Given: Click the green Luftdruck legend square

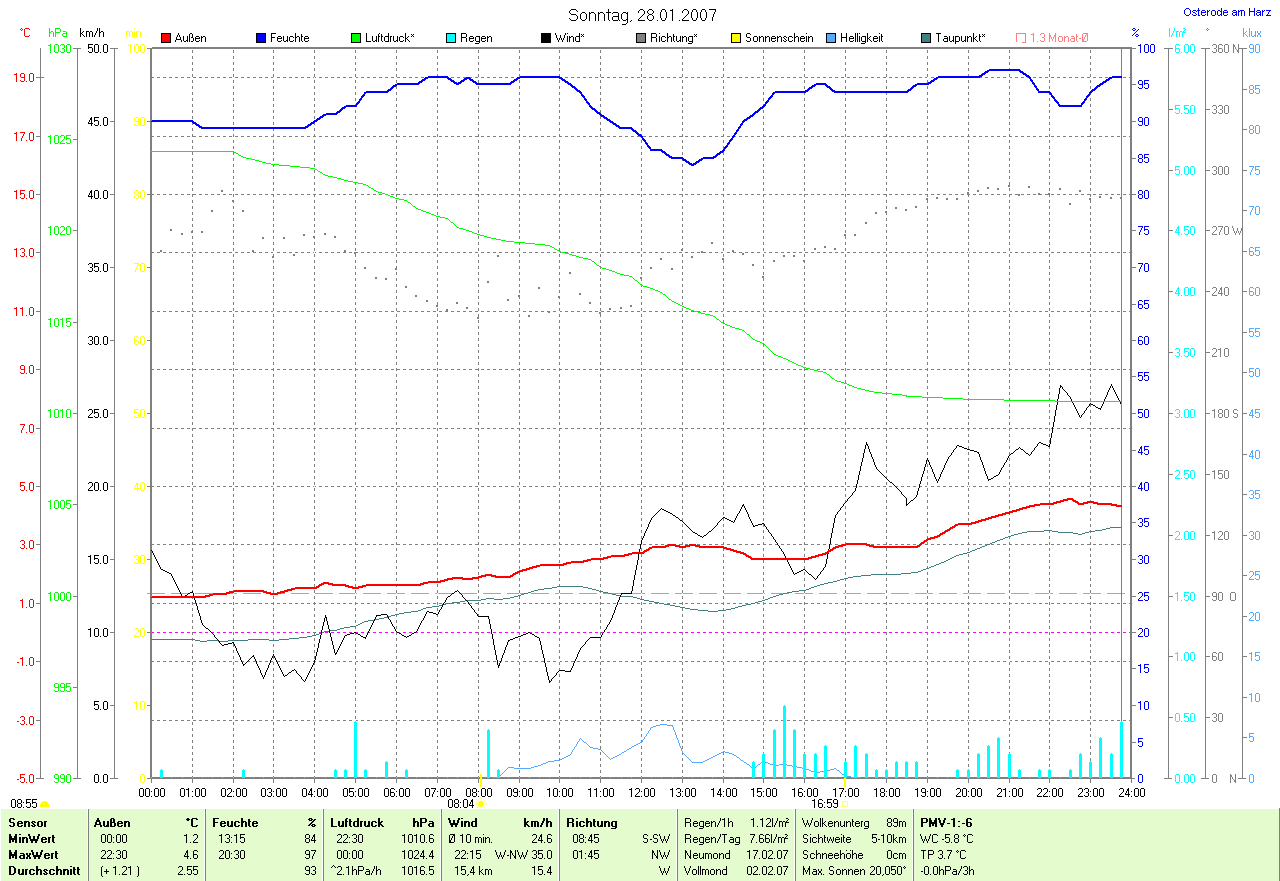Looking at the screenshot, I should coord(356,38).
